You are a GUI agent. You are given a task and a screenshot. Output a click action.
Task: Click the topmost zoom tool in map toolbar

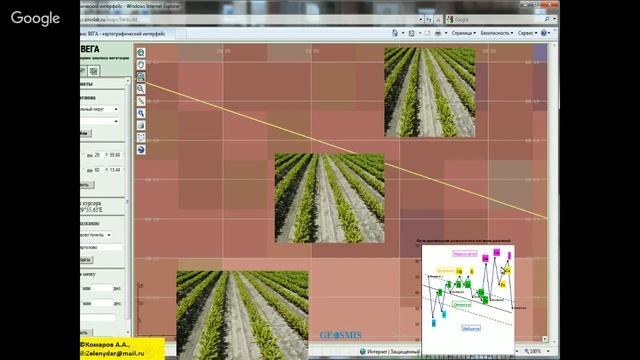click(x=141, y=53)
